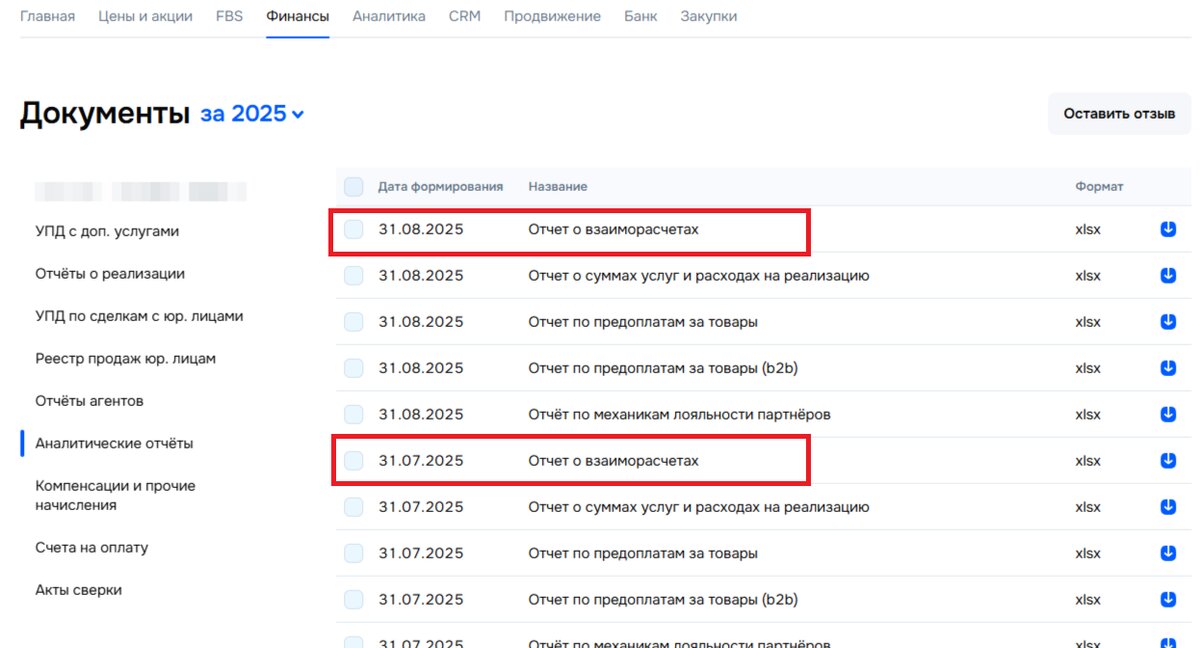Open Реестр продаж юр. лицам section
The width and height of the screenshot is (1200, 648).
point(125,358)
